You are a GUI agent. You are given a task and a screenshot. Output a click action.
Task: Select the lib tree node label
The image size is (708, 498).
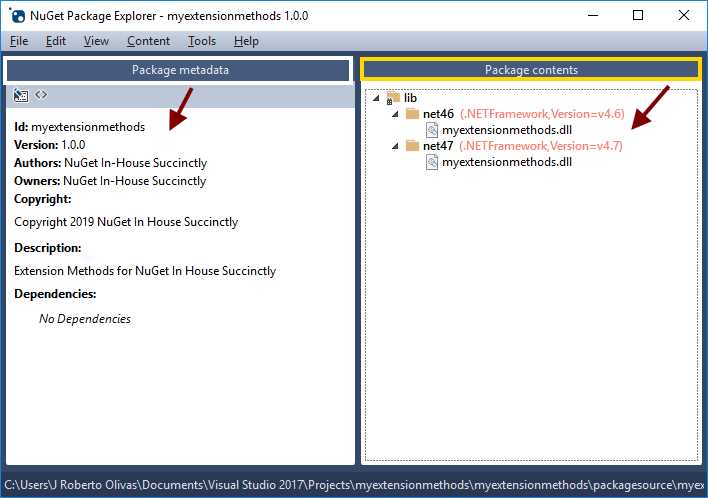tap(410, 98)
